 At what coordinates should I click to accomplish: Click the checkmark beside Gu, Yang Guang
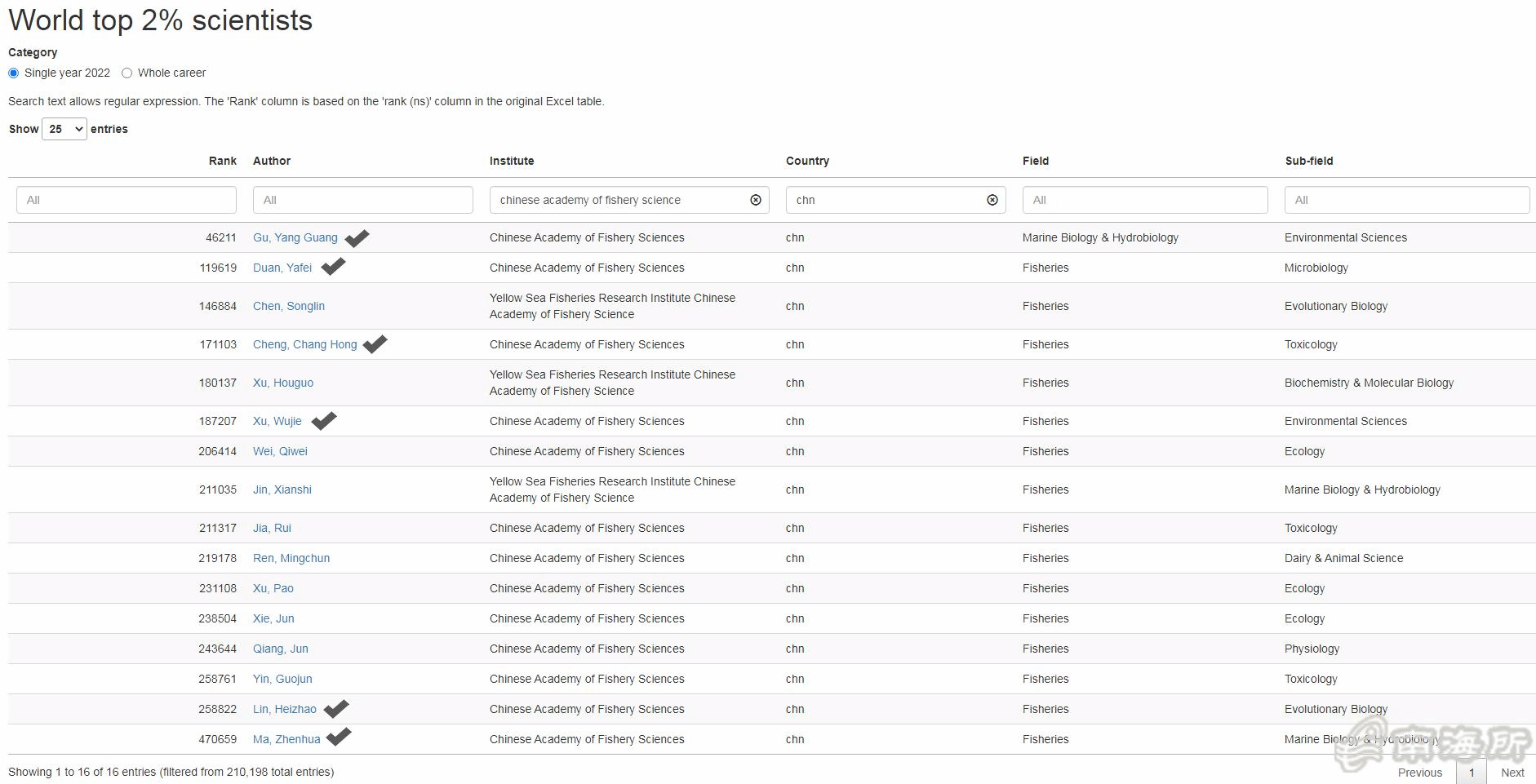[357, 238]
